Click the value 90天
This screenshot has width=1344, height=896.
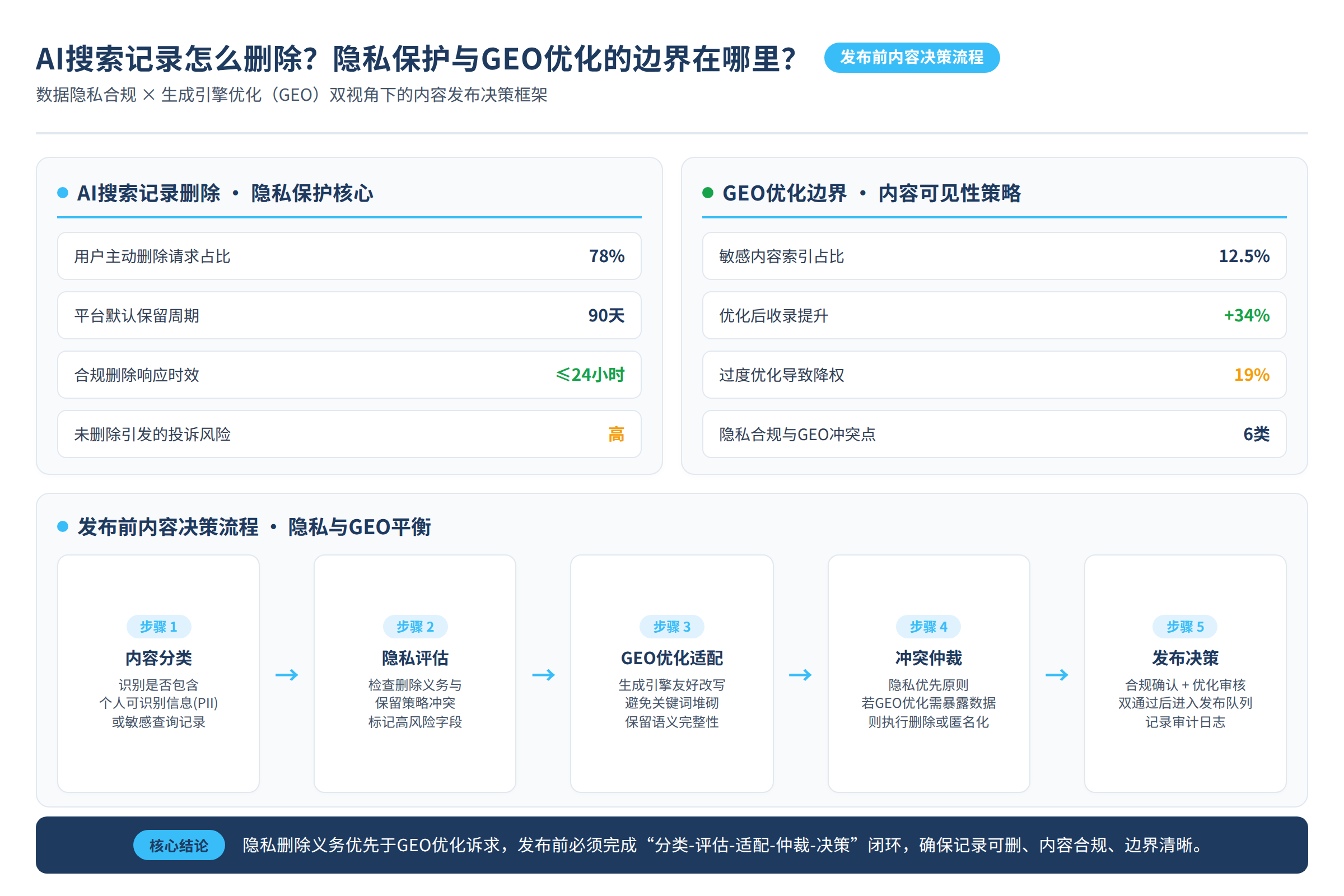[606, 315]
